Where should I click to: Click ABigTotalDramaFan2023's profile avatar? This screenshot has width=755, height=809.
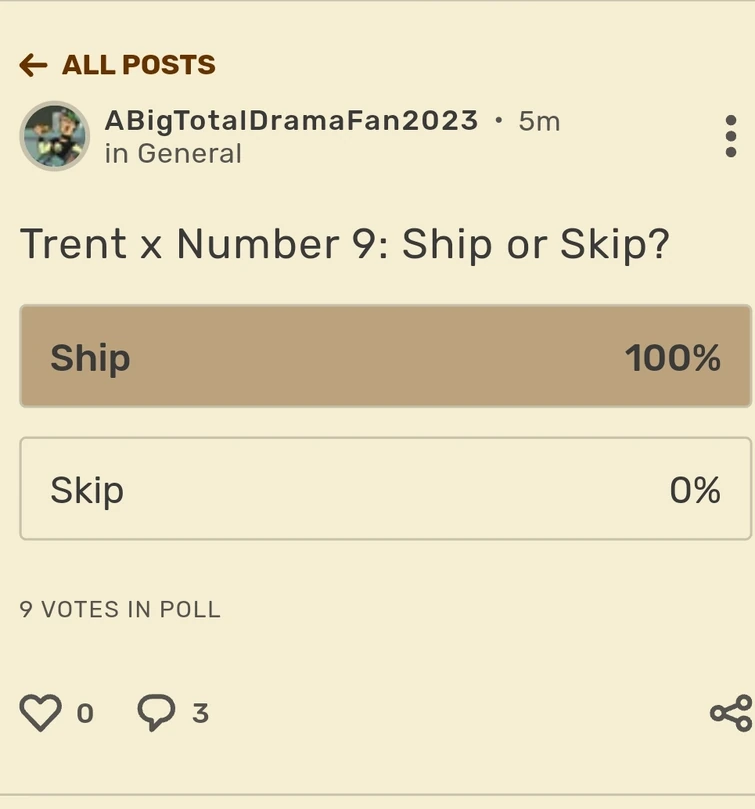click(x=55, y=136)
